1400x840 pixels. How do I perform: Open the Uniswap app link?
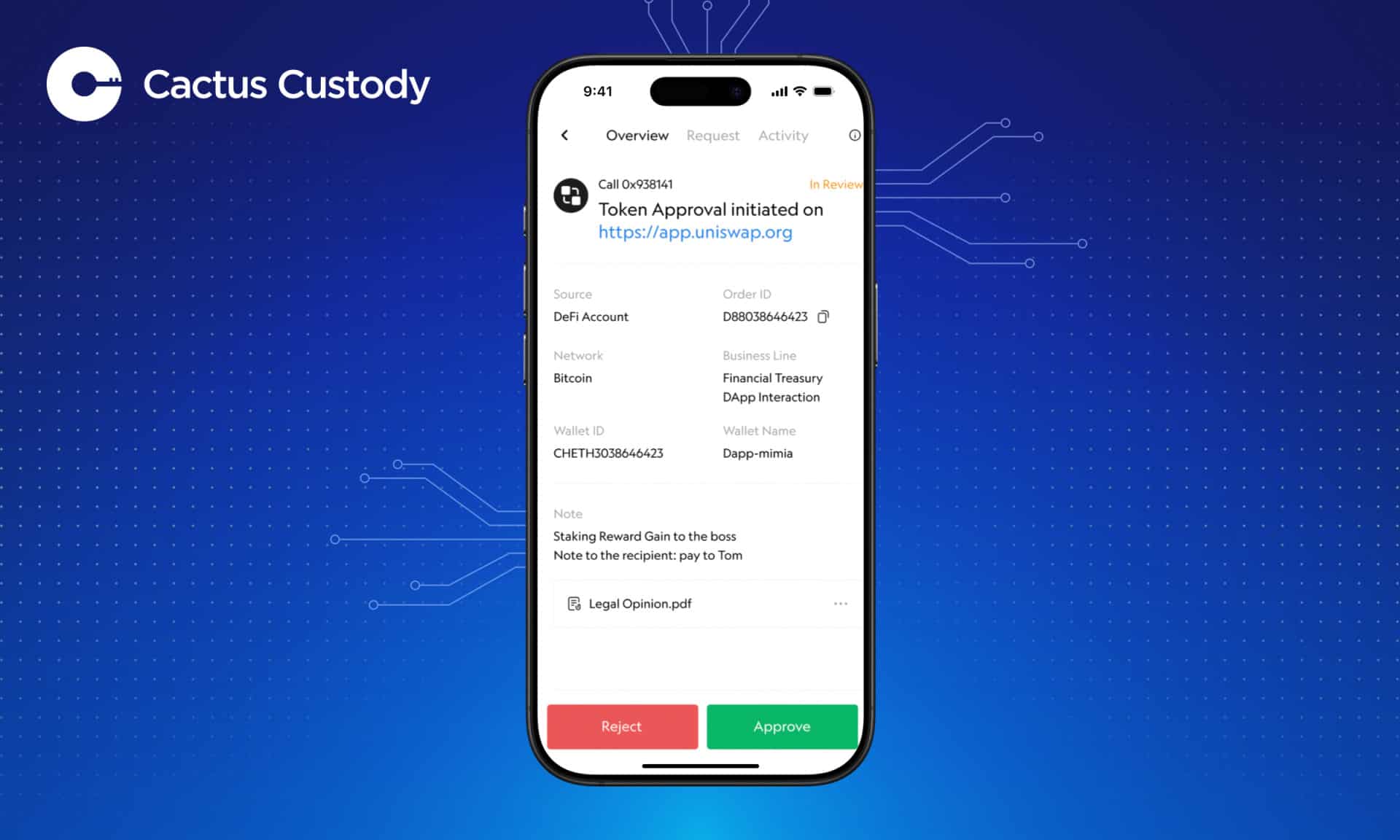tap(695, 232)
